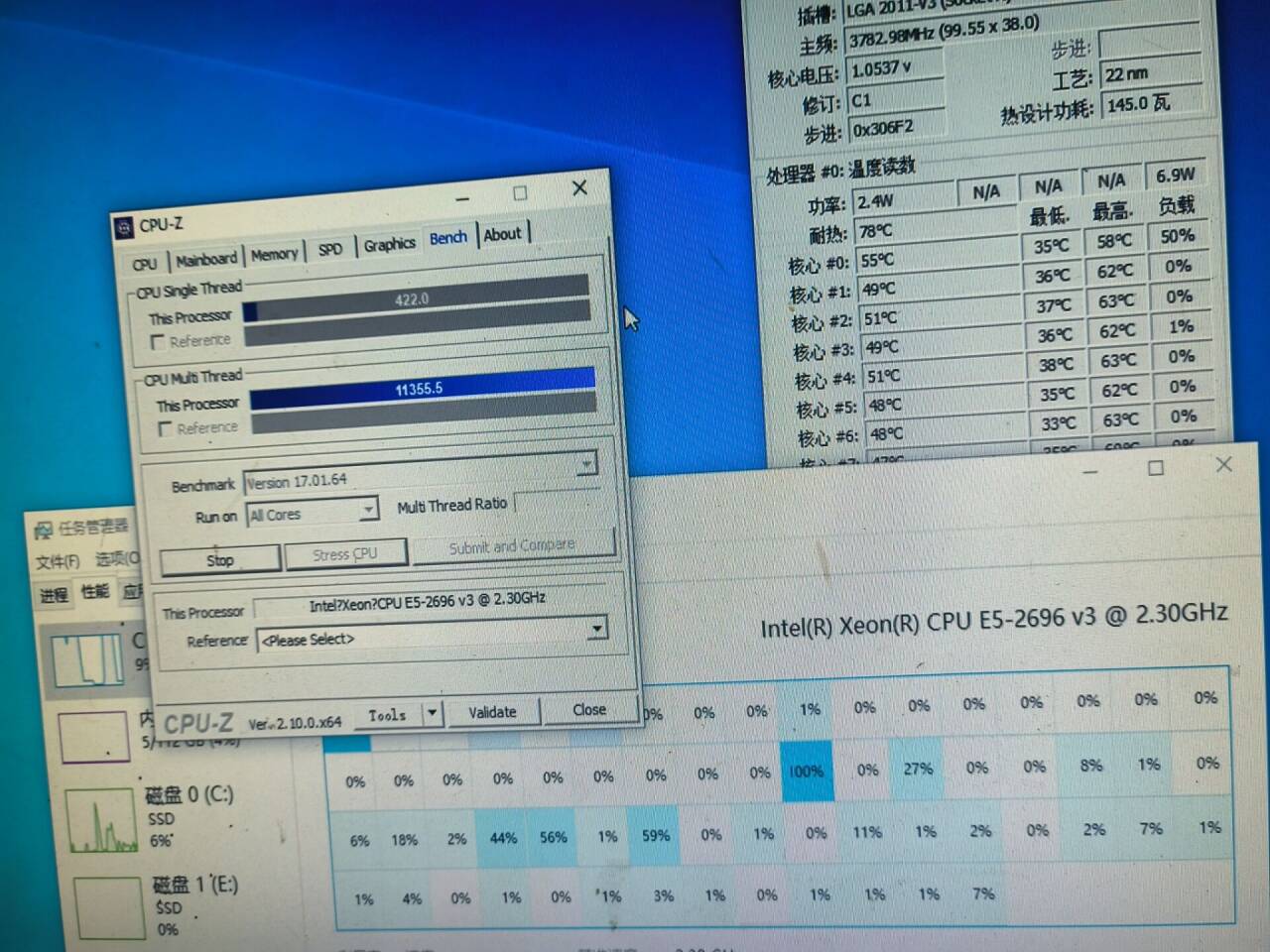This screenshot has width=1270, height=952.
Task: Switch to the Mainboard tab
Action: pos(206,259)
